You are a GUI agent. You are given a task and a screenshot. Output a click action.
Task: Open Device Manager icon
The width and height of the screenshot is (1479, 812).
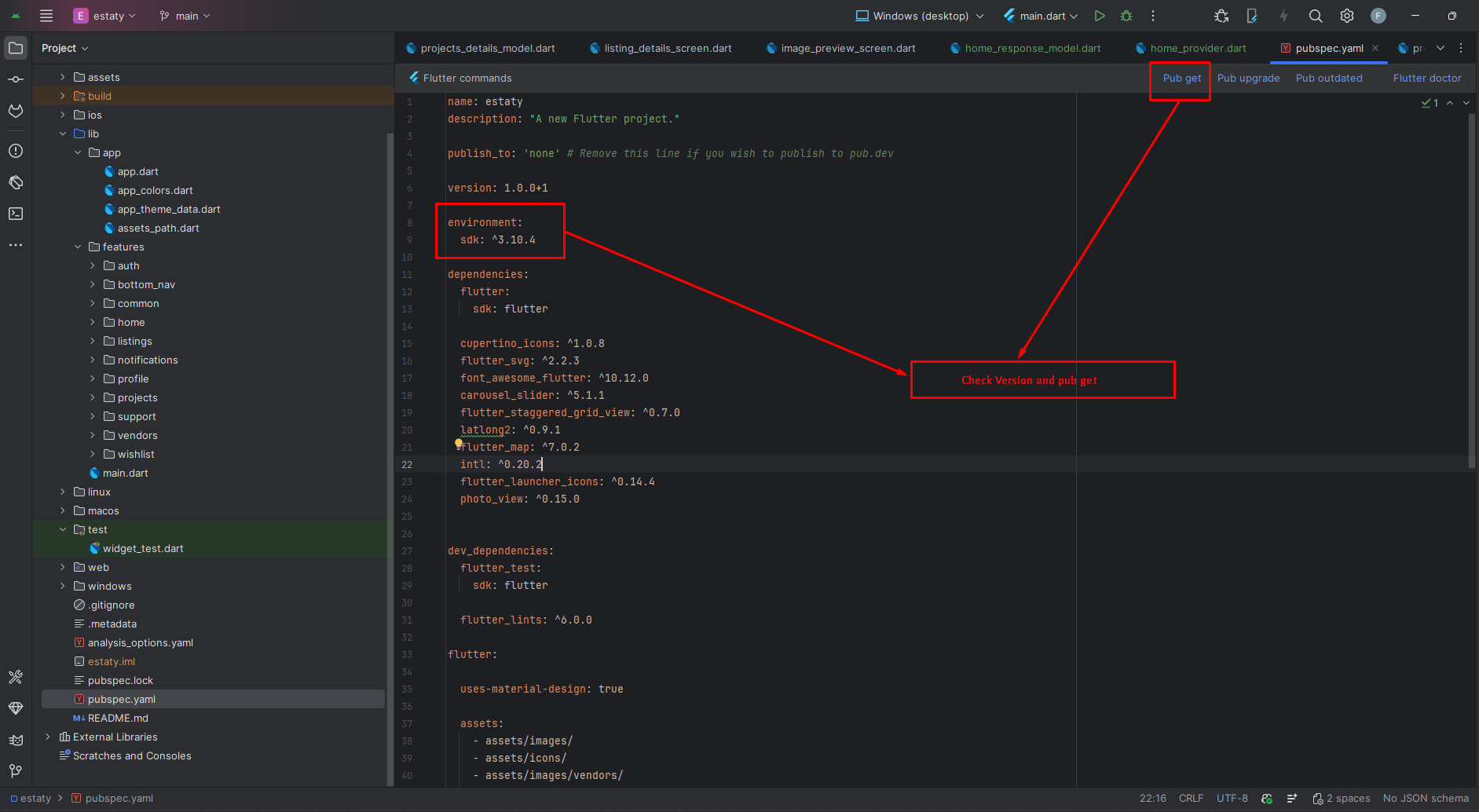[1252, 16]
